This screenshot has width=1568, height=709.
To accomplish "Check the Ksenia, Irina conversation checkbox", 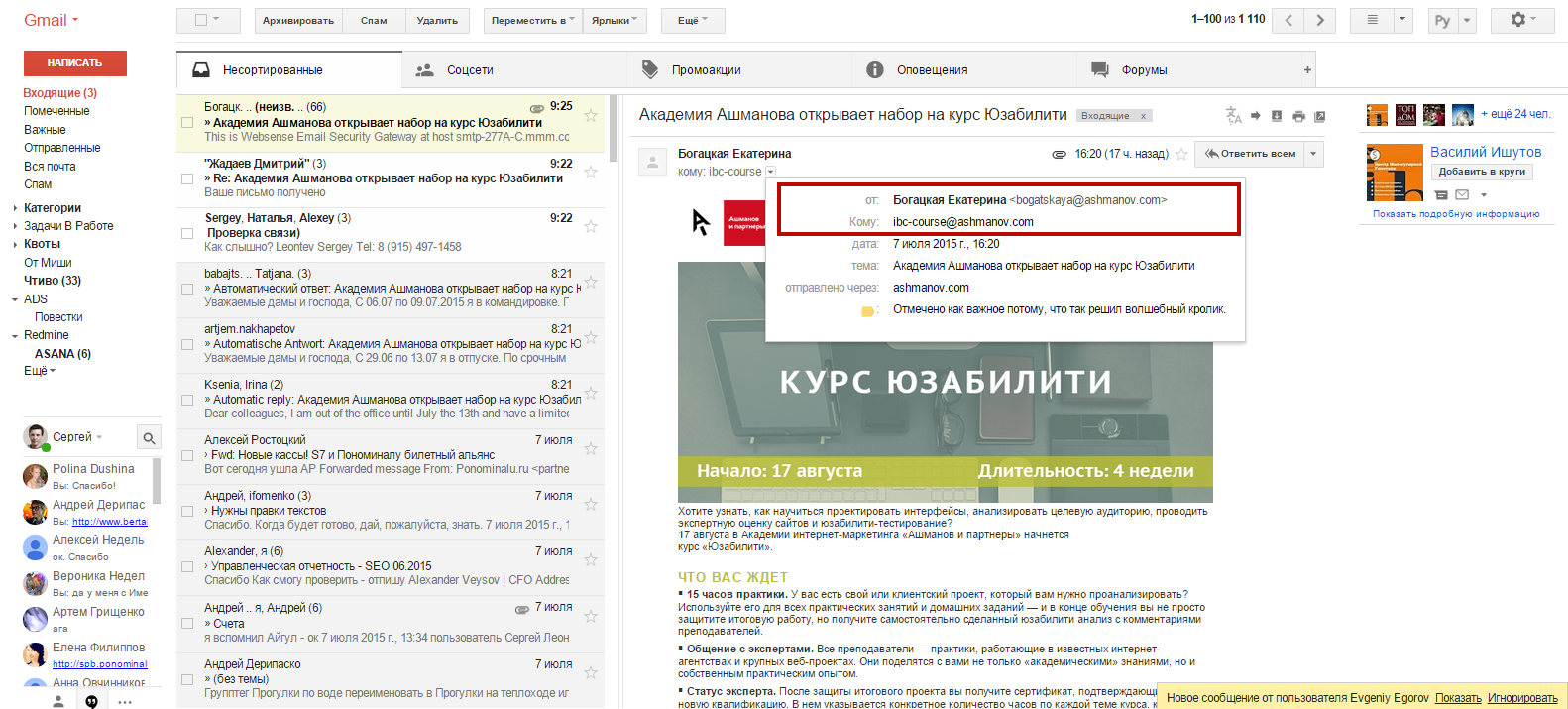I will tap(187, 400).
